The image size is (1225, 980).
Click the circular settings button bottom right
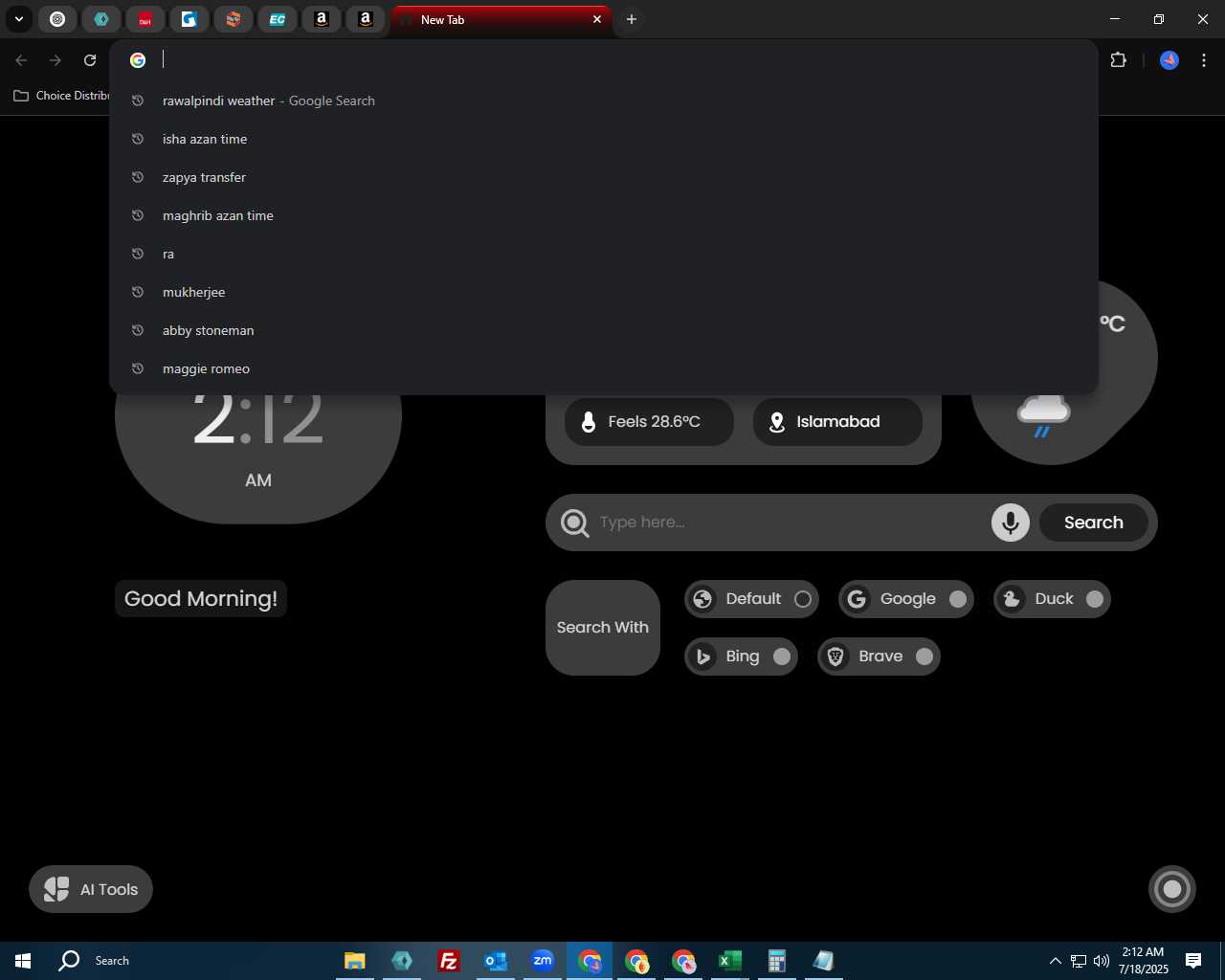(1172, 889)
